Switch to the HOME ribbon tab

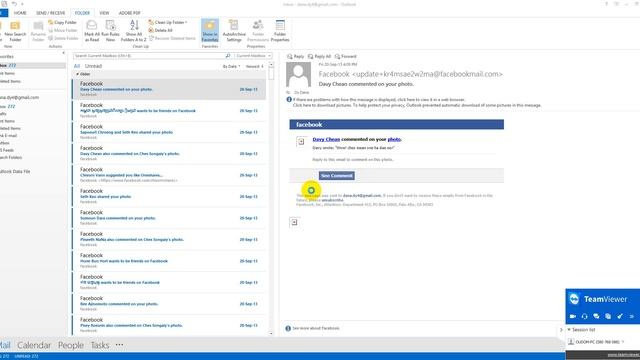click(x=20, y=13)
